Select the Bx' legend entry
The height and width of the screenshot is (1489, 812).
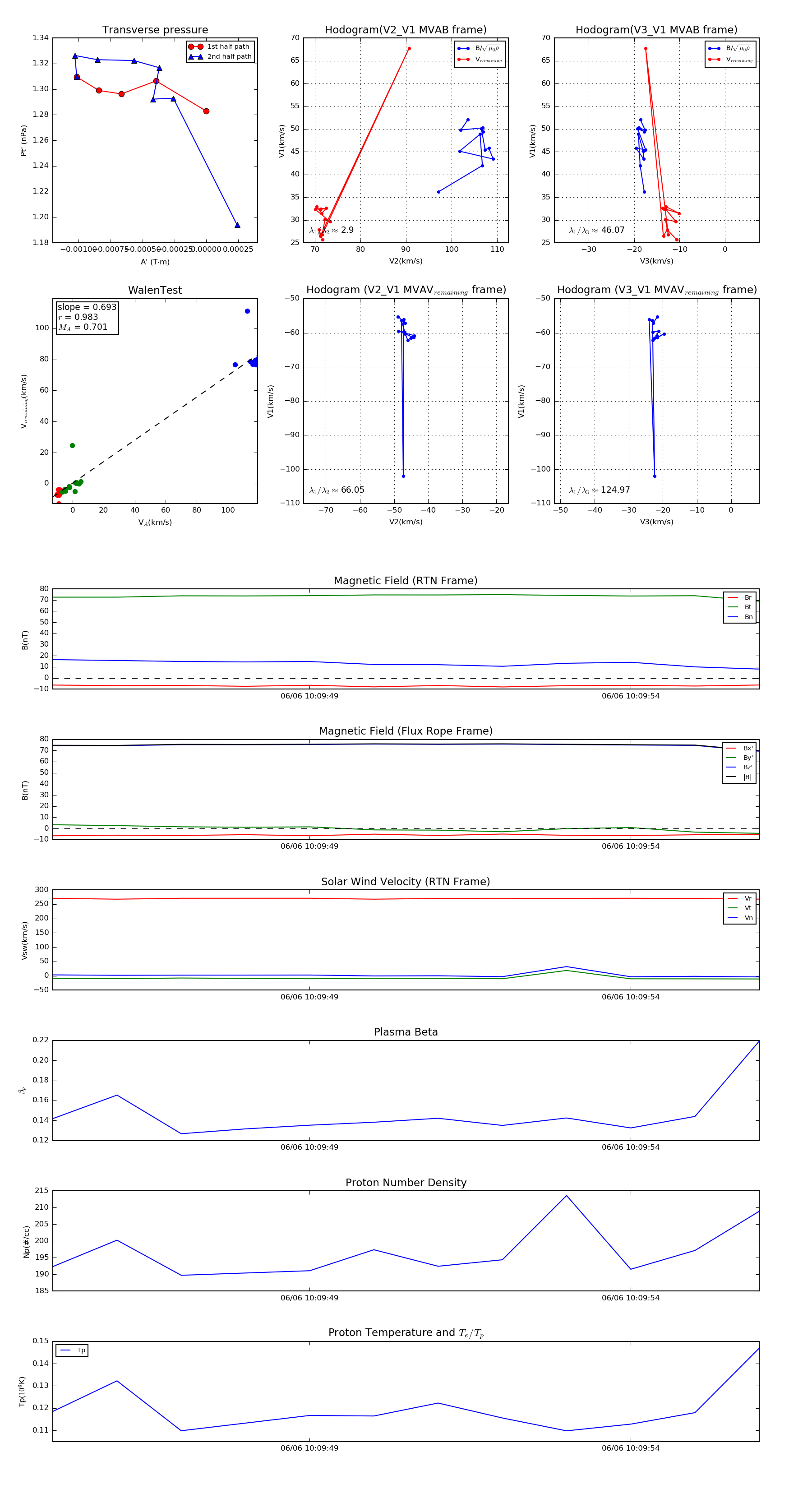point(739,748)
